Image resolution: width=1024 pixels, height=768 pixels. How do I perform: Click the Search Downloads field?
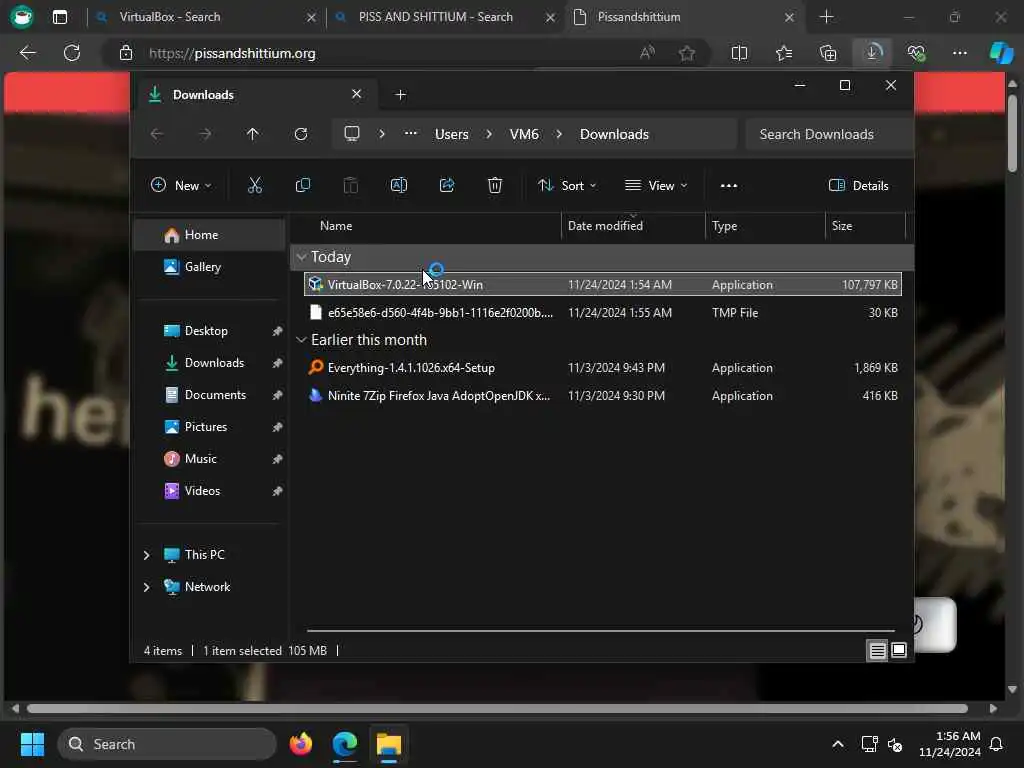tap(829, 134)
